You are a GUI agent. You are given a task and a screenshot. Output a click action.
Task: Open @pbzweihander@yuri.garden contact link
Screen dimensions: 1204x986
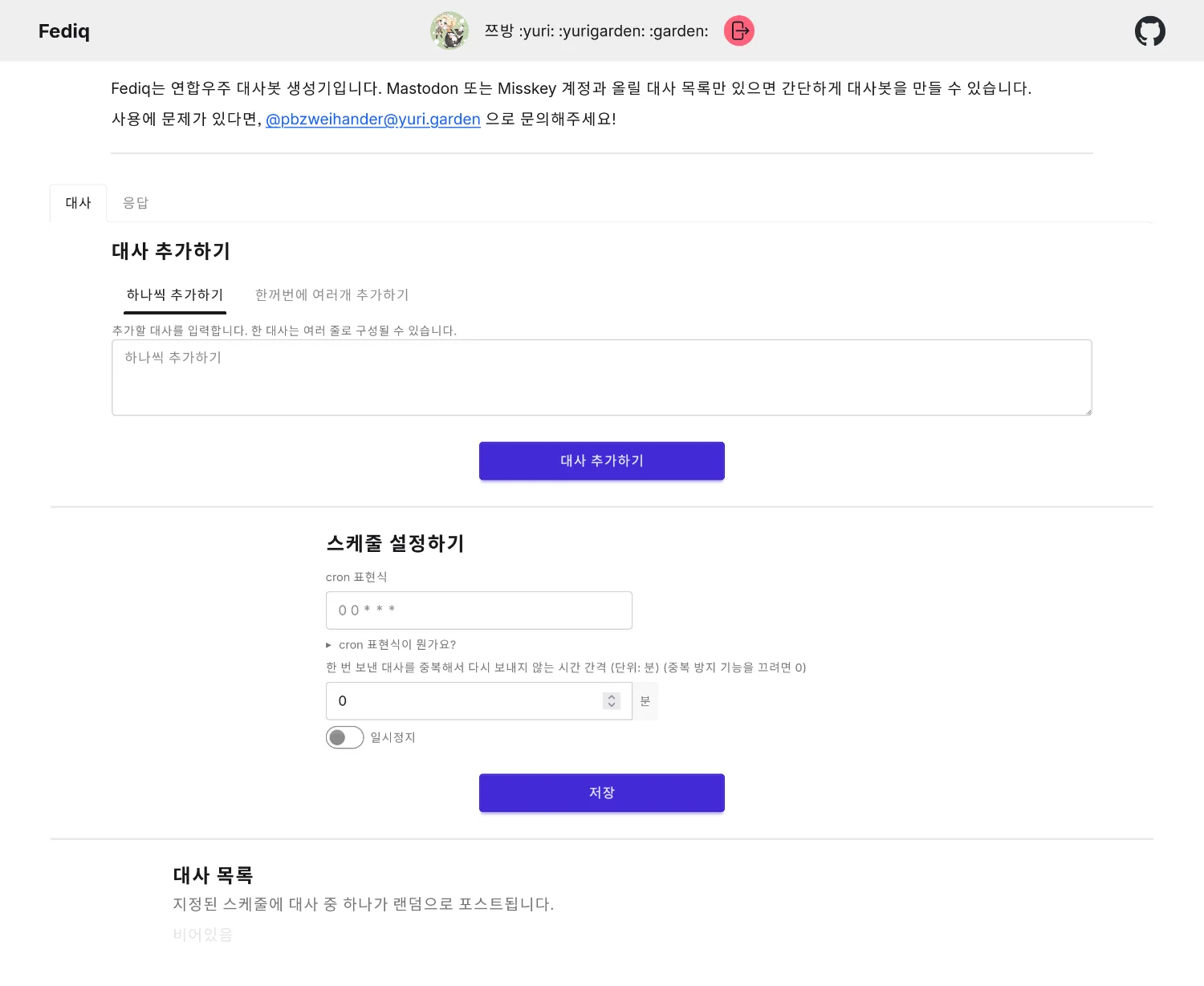[373, 119]
